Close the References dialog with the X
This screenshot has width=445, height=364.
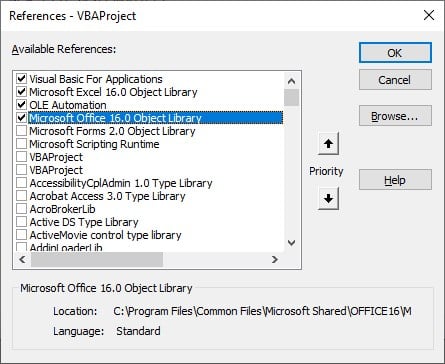tap(429, 15)
